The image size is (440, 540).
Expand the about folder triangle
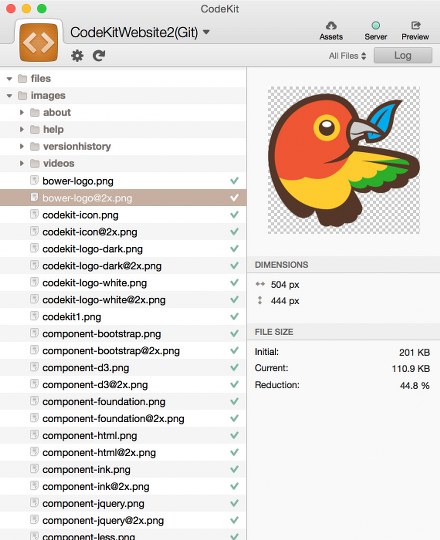point(22,112)
